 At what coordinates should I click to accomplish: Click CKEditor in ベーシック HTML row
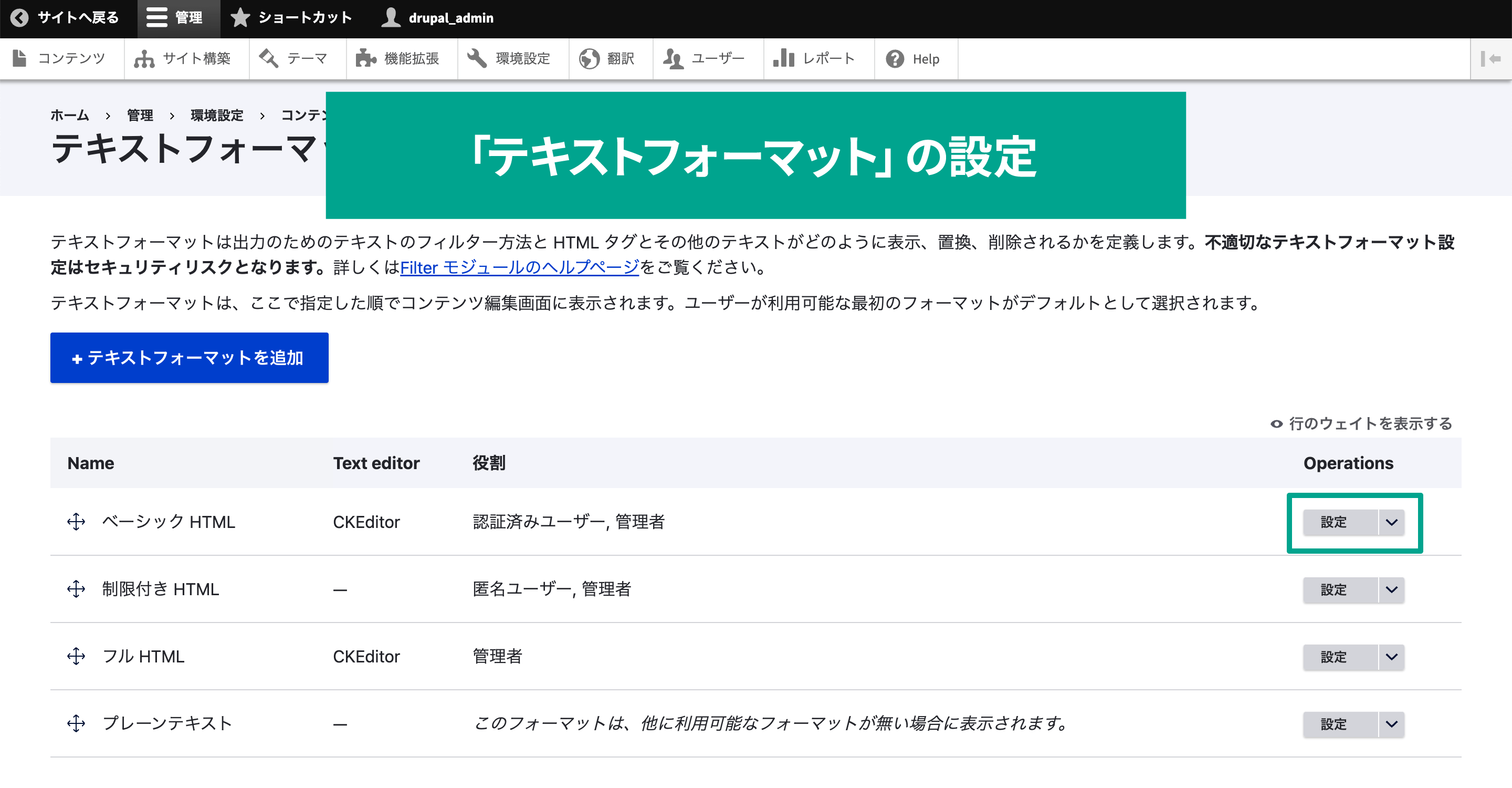coord(366,522)
